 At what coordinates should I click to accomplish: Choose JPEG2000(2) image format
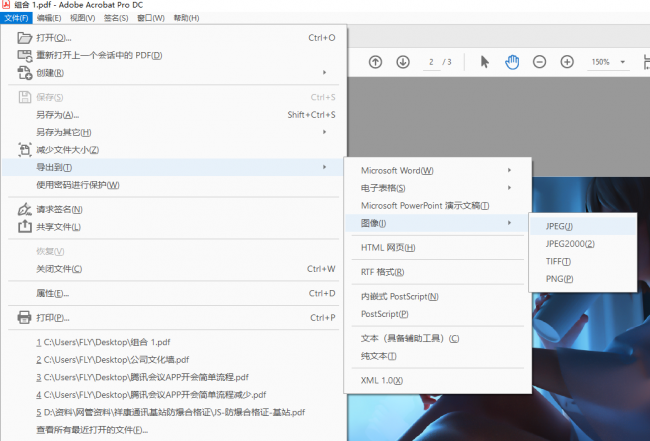click(583, 244)
